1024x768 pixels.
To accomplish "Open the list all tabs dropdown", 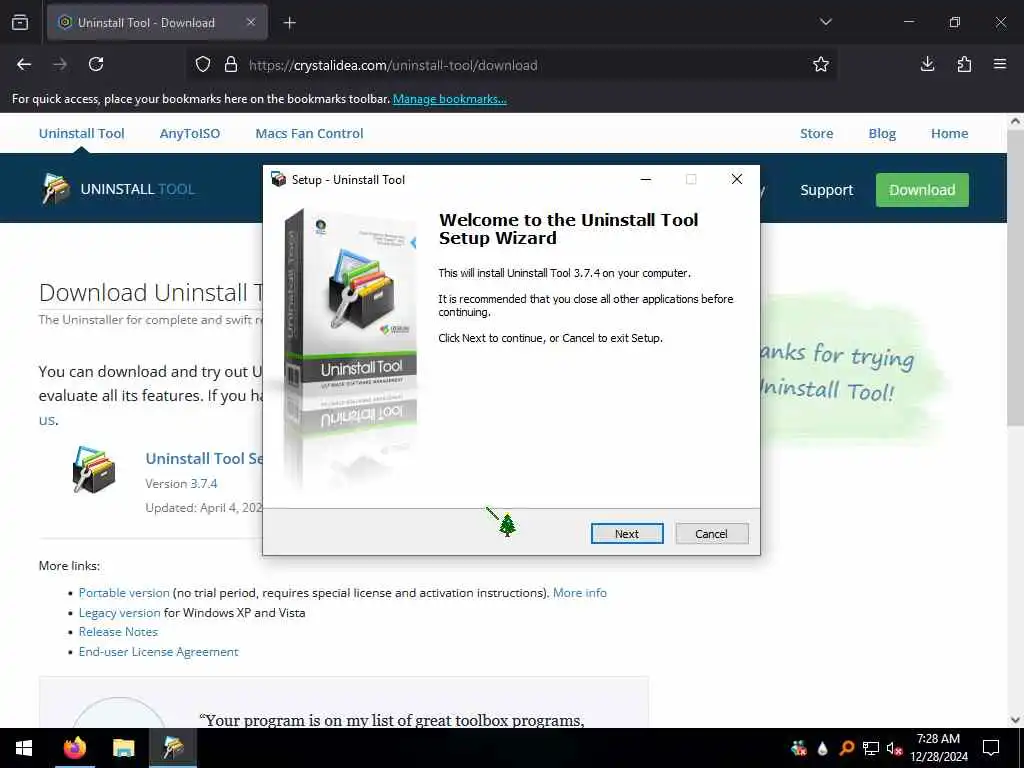I will point(826,22).
